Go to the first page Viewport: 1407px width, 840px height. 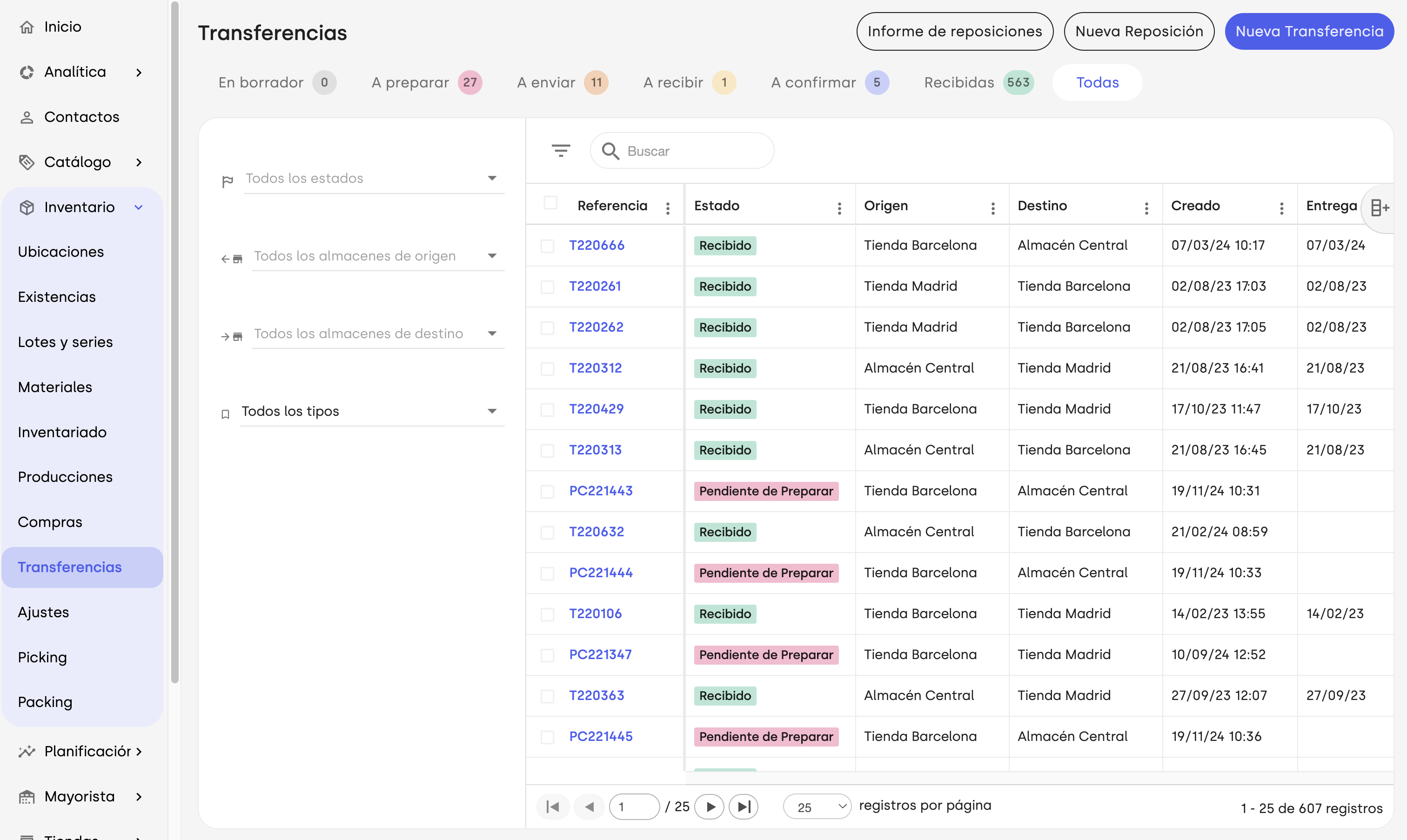[553, 807]
